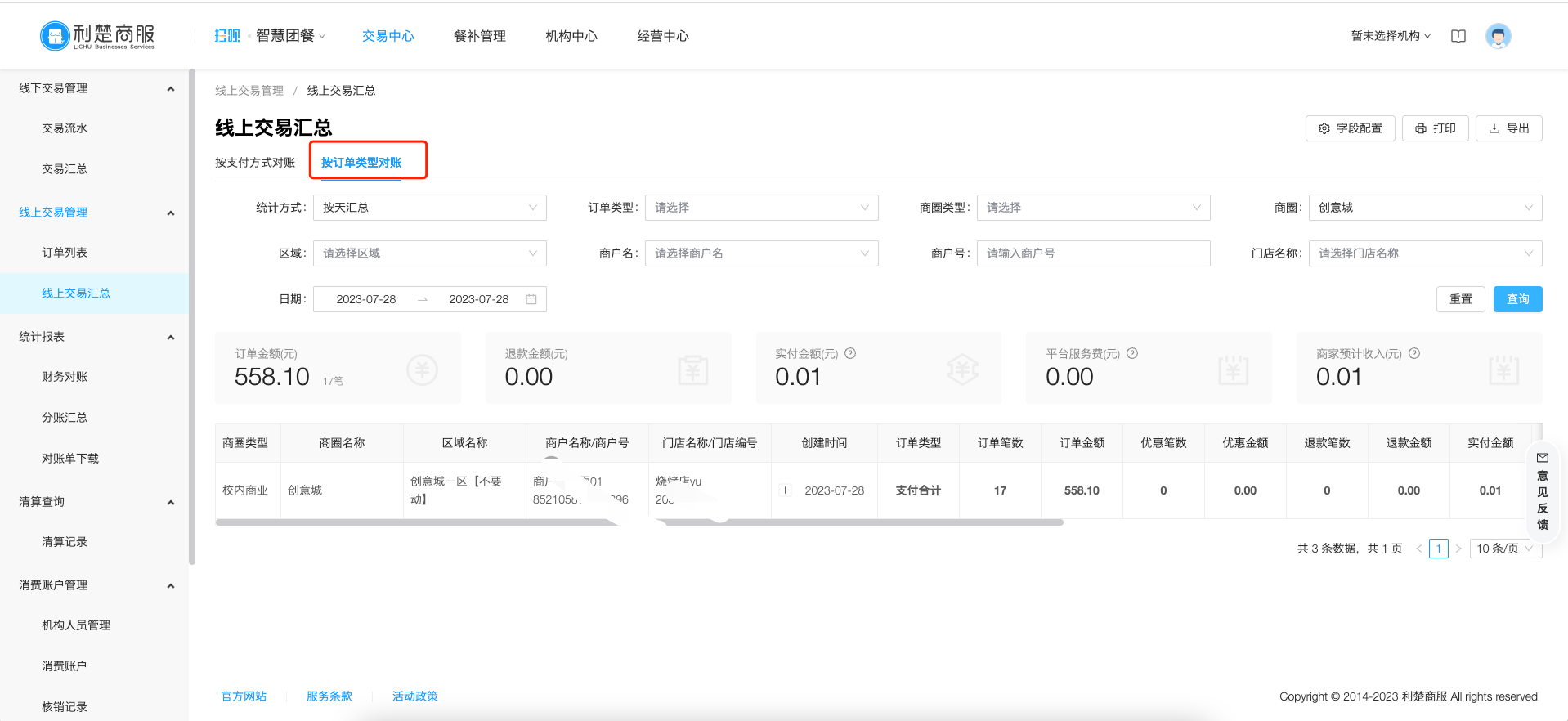Click the info icon beside 实付金额(元)
The height and width of the screenshot is (721, 1568).
point(850,353)
